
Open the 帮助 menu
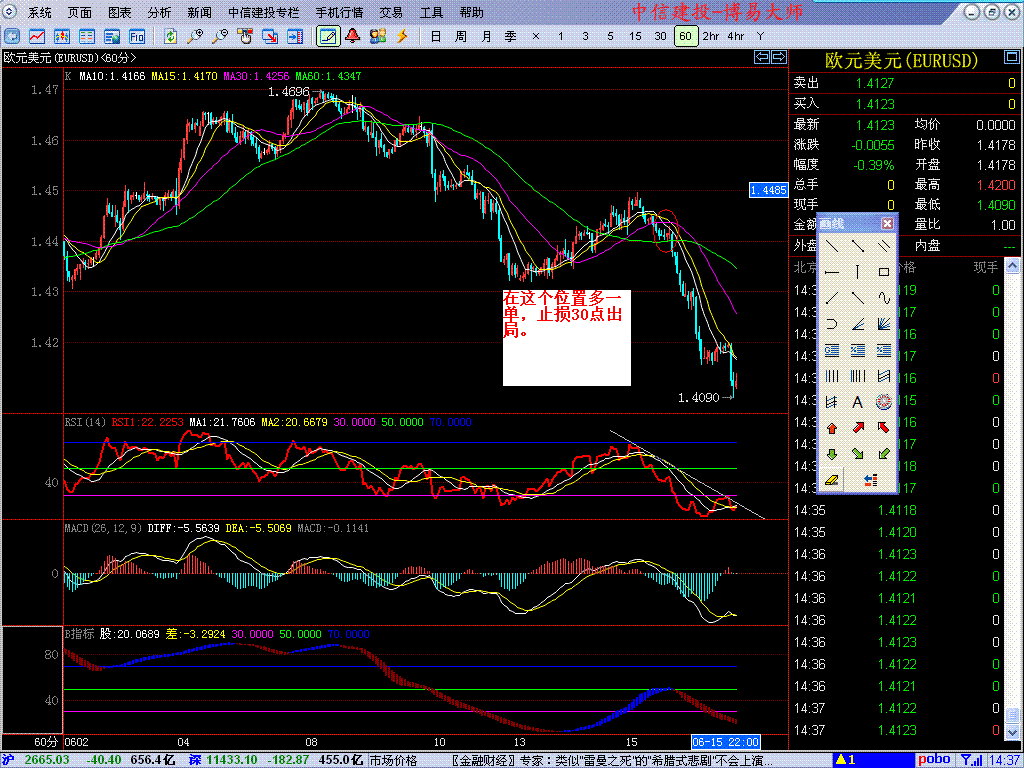point(472,12)
